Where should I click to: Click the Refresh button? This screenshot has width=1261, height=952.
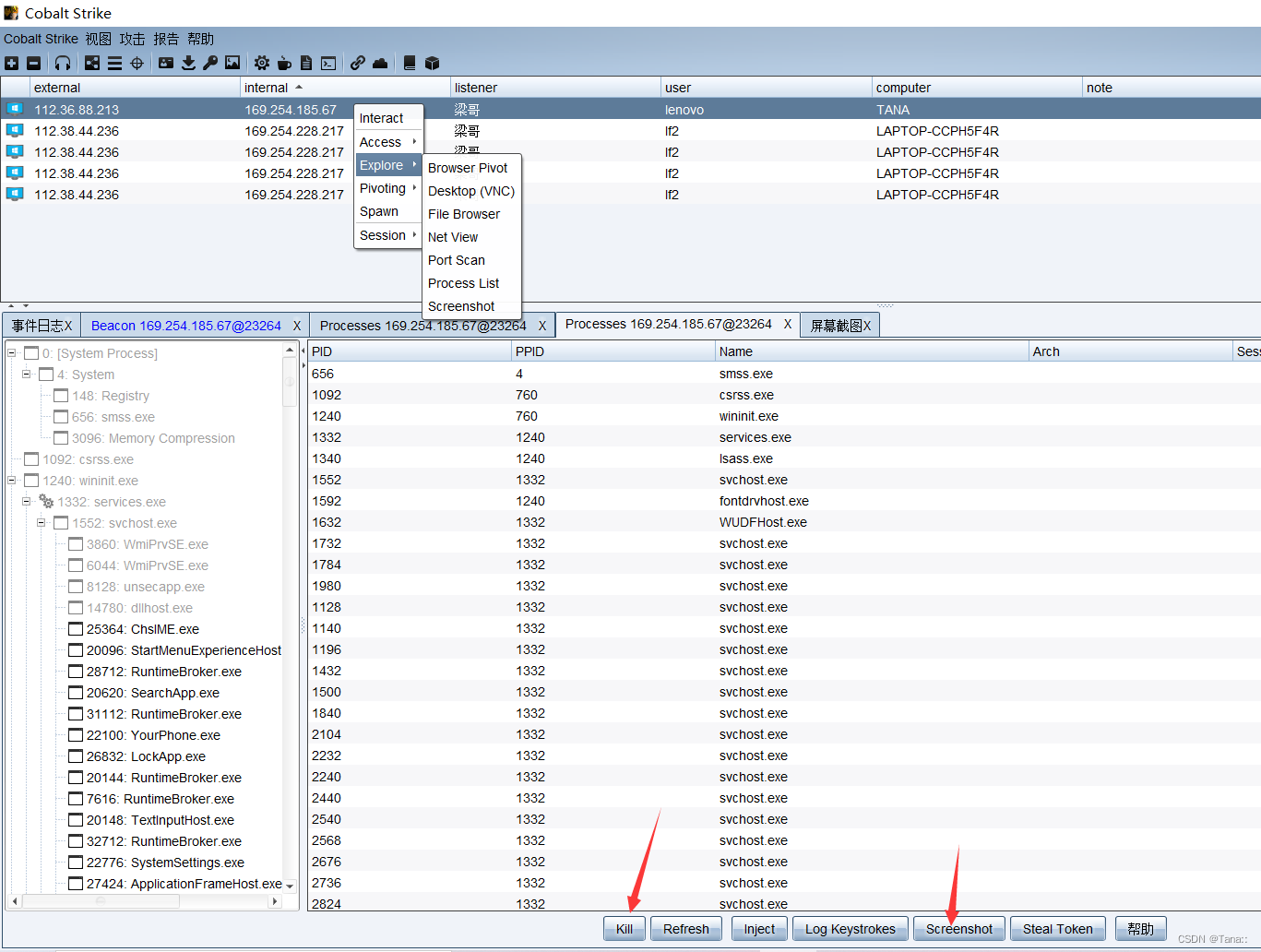686,929
